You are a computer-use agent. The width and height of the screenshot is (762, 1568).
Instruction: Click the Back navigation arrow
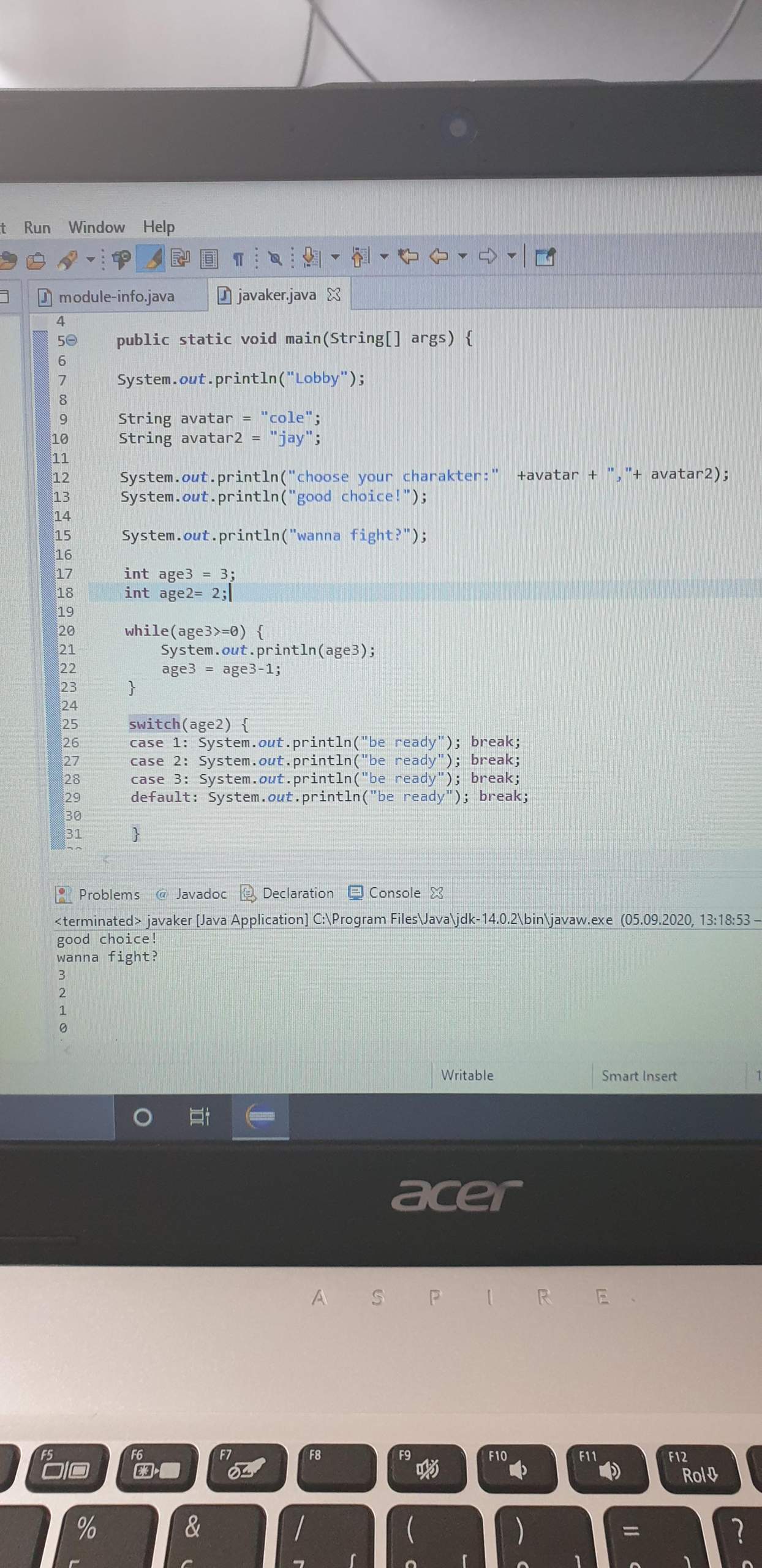click(x=439, y=256)
